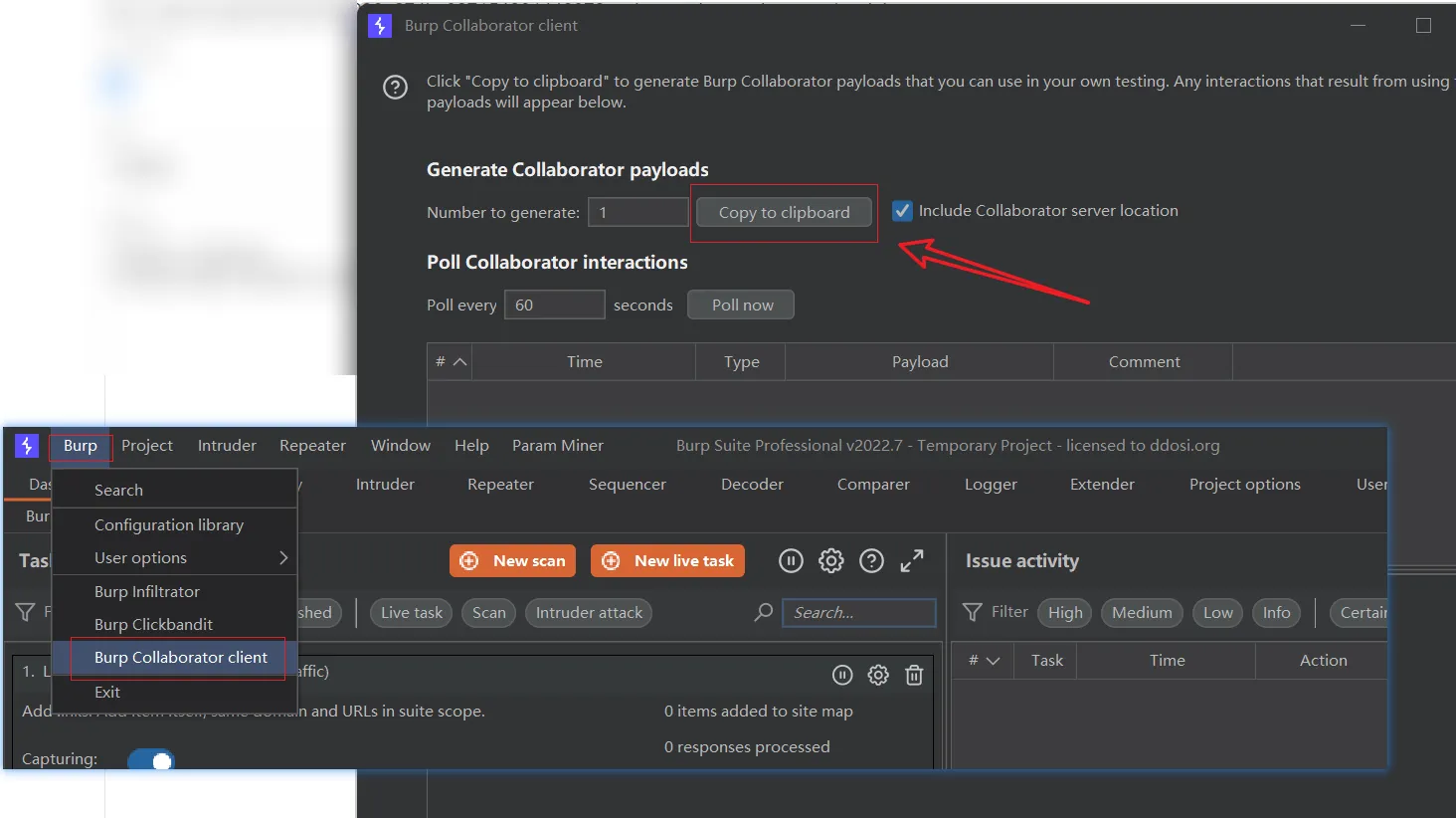The image size is (1456, 818).
Task: Click the # sort chevron in Issue activity
Action: pos(993,661)
